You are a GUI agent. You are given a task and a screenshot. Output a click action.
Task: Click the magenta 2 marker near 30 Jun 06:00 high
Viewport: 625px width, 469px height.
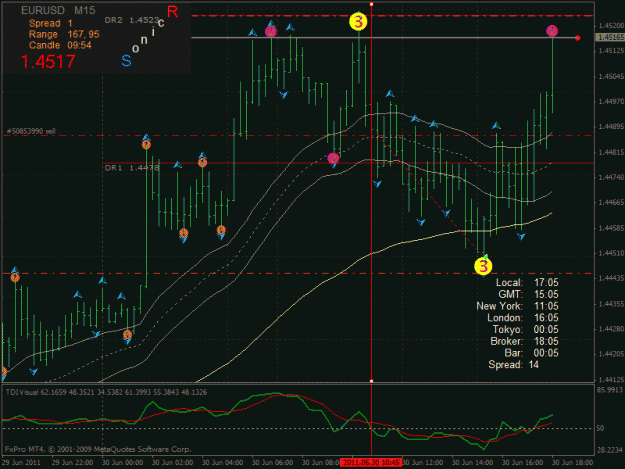coord(271,31)
